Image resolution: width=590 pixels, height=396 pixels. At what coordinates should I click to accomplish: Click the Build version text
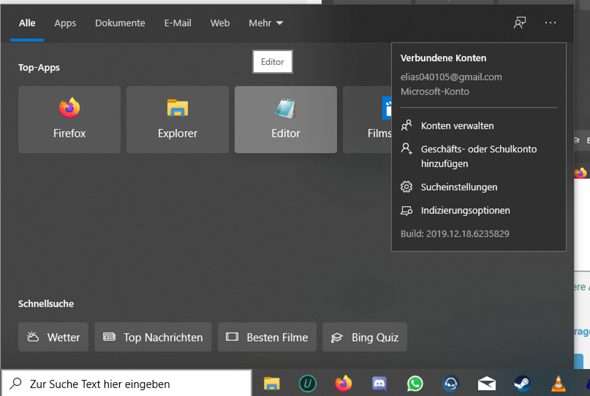[x=455, y=234]
